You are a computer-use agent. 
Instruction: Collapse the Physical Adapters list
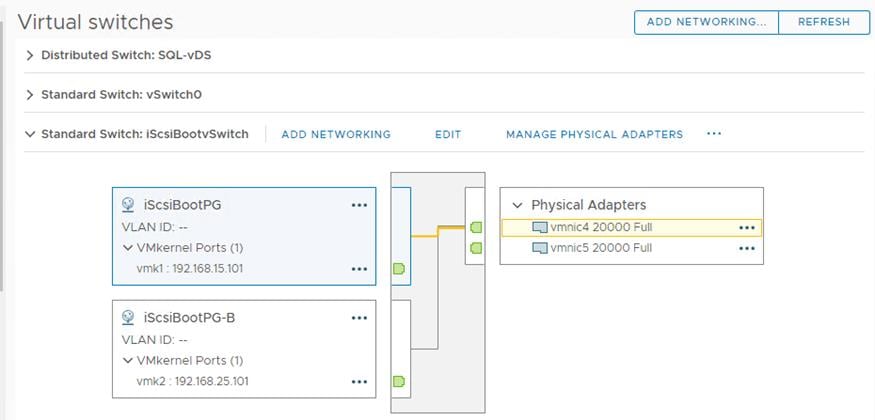517,205
